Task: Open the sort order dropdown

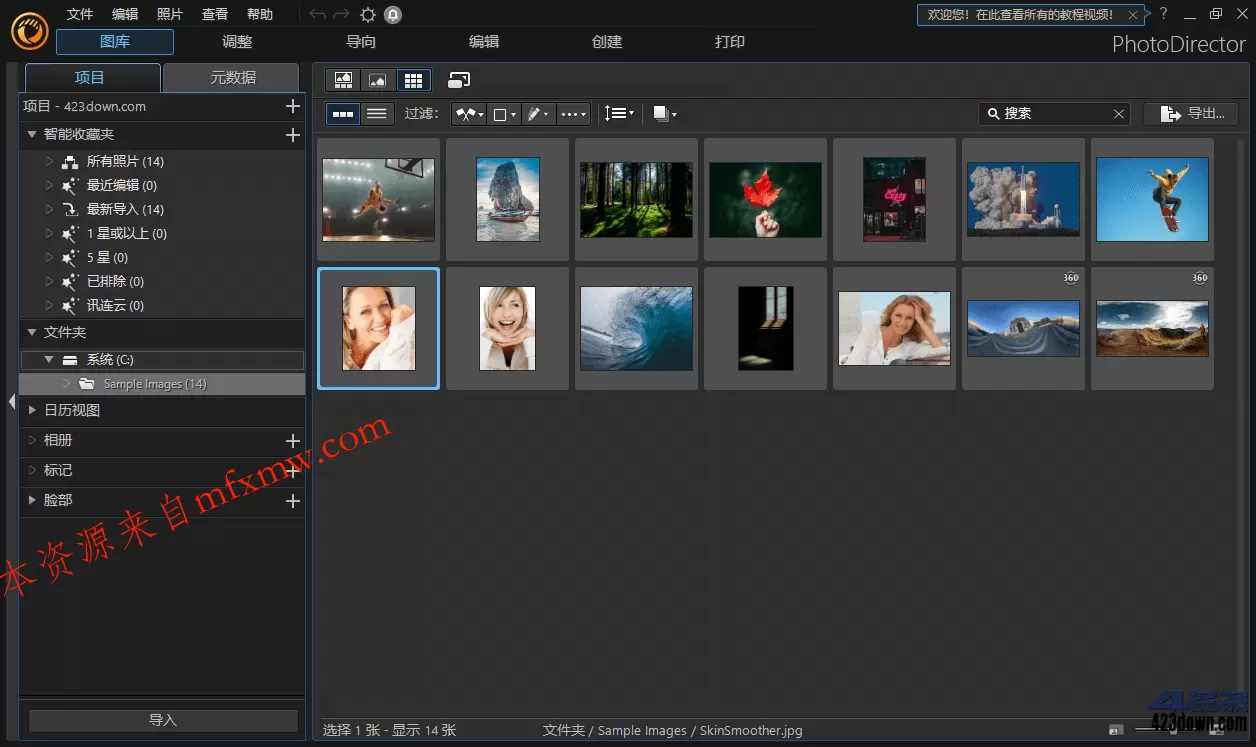Action: [x=619, y=114]
